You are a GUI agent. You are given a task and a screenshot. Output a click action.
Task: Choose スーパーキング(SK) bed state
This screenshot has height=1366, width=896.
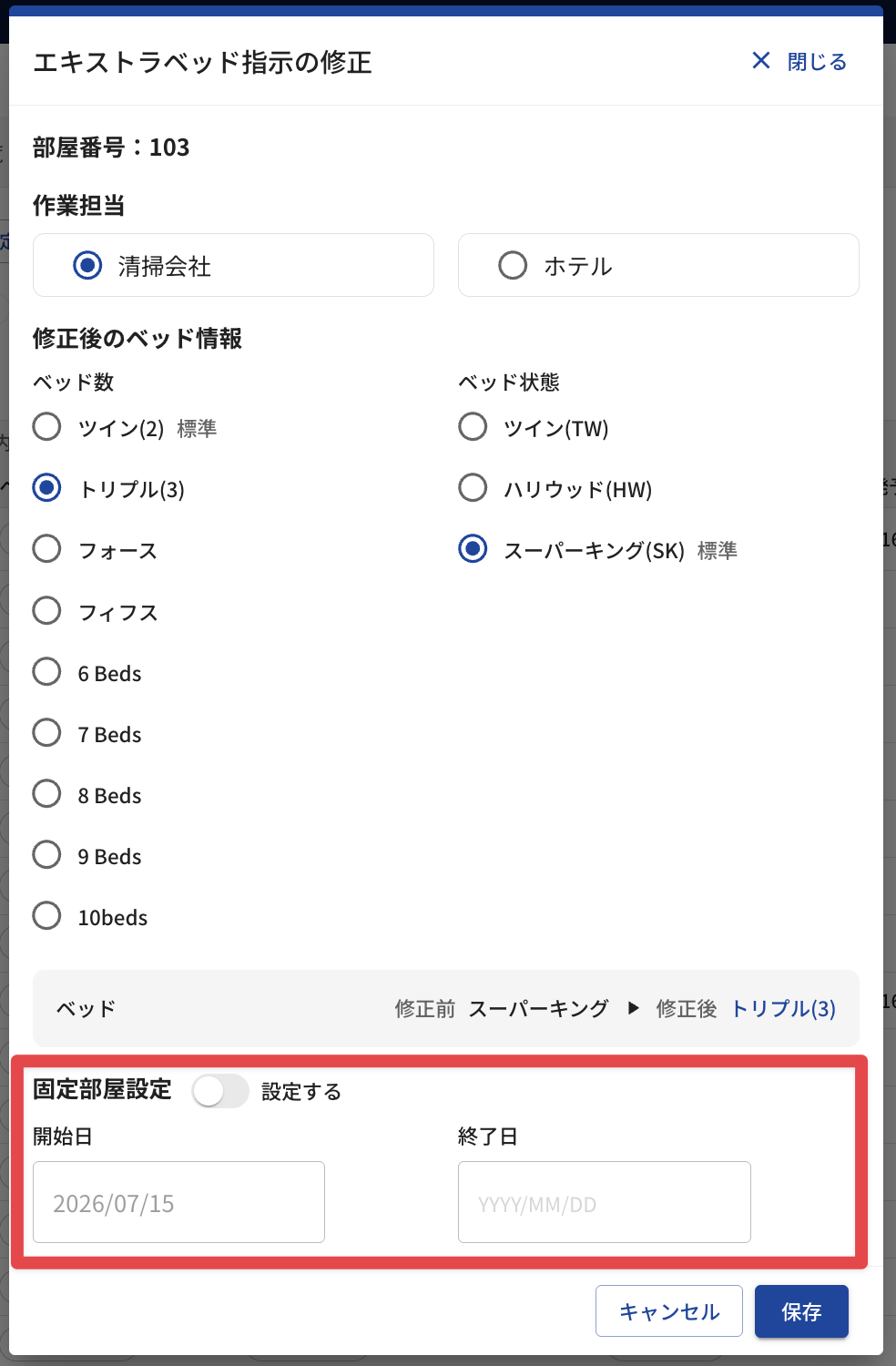click(x=473, y=548)
